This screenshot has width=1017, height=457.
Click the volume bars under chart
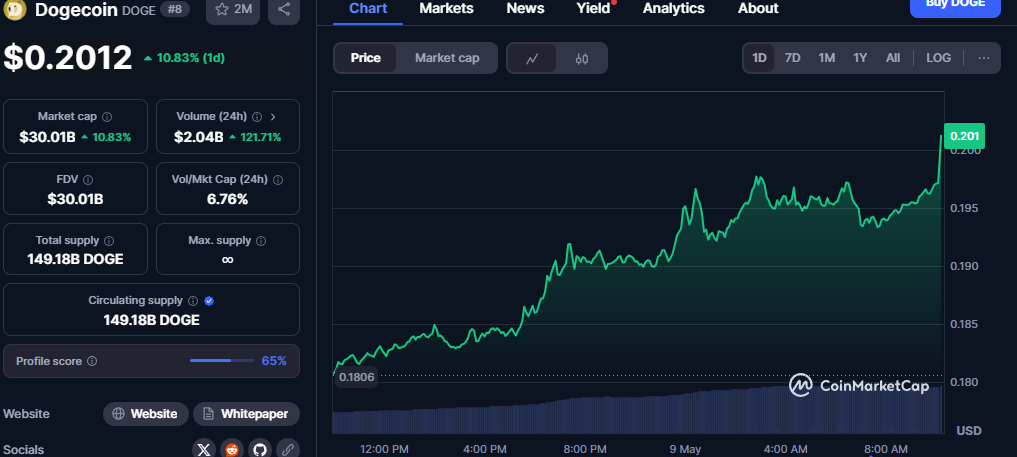pyautogui.click(x=638, y=410)
